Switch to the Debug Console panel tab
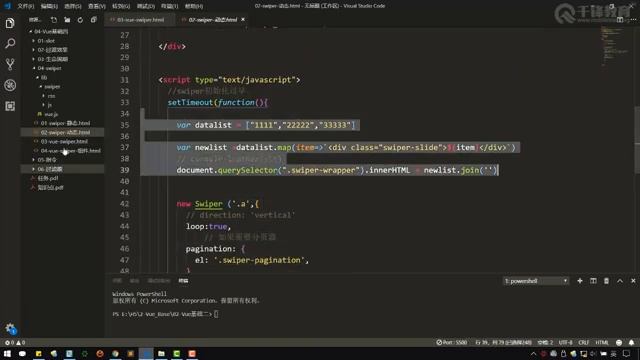The image size is (640, 360). 159,281
